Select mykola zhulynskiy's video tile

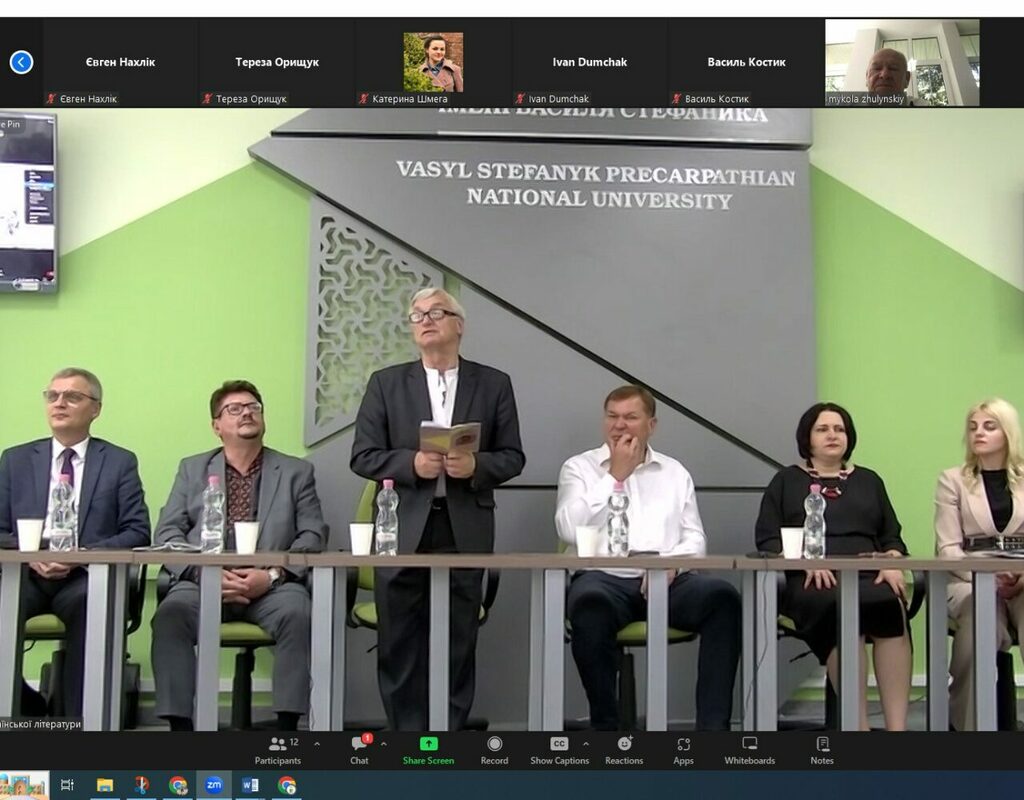pyautogui.click(x=901, y=62)
